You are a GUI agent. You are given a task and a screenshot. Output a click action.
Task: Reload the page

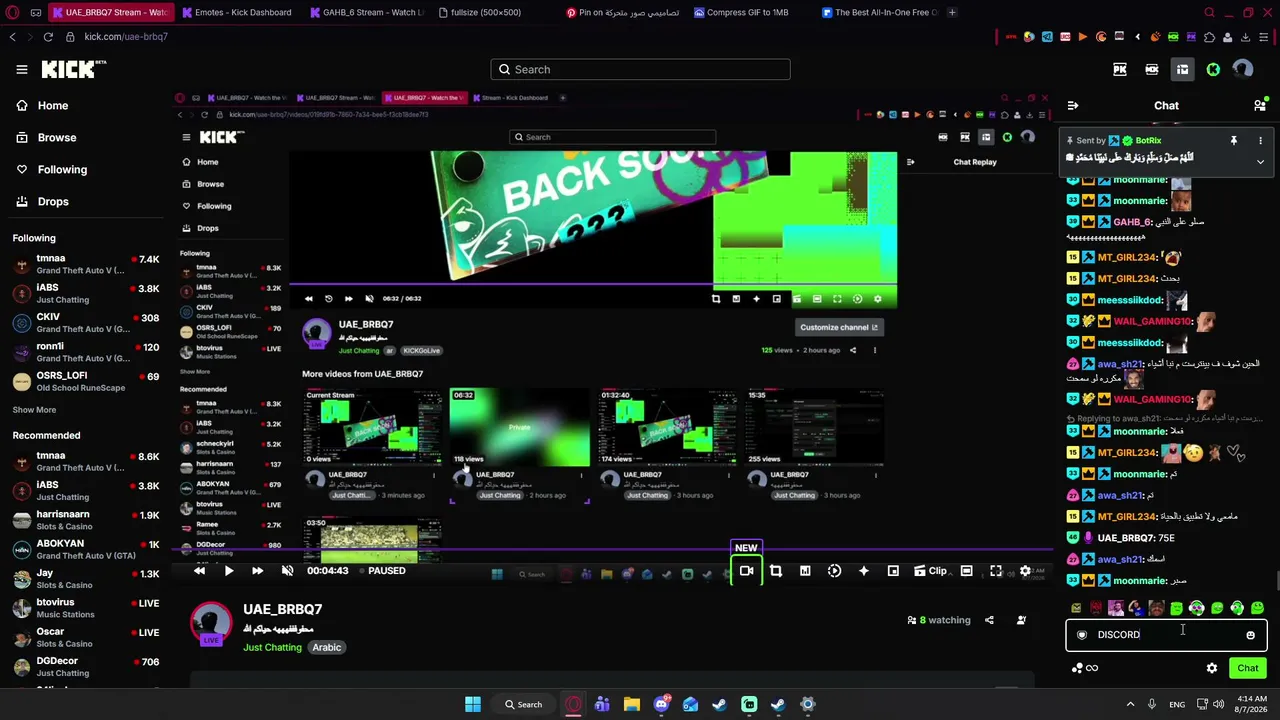(48, 37)
